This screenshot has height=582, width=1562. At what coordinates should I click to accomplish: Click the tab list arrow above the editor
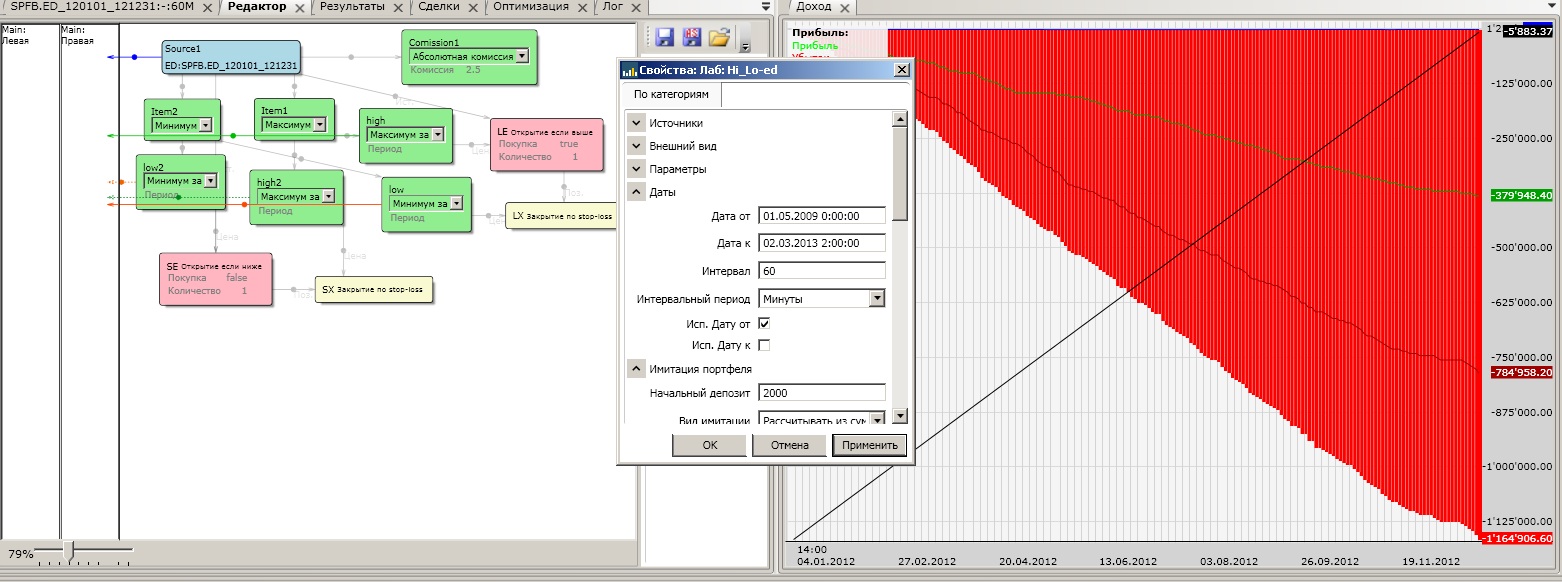766,6
